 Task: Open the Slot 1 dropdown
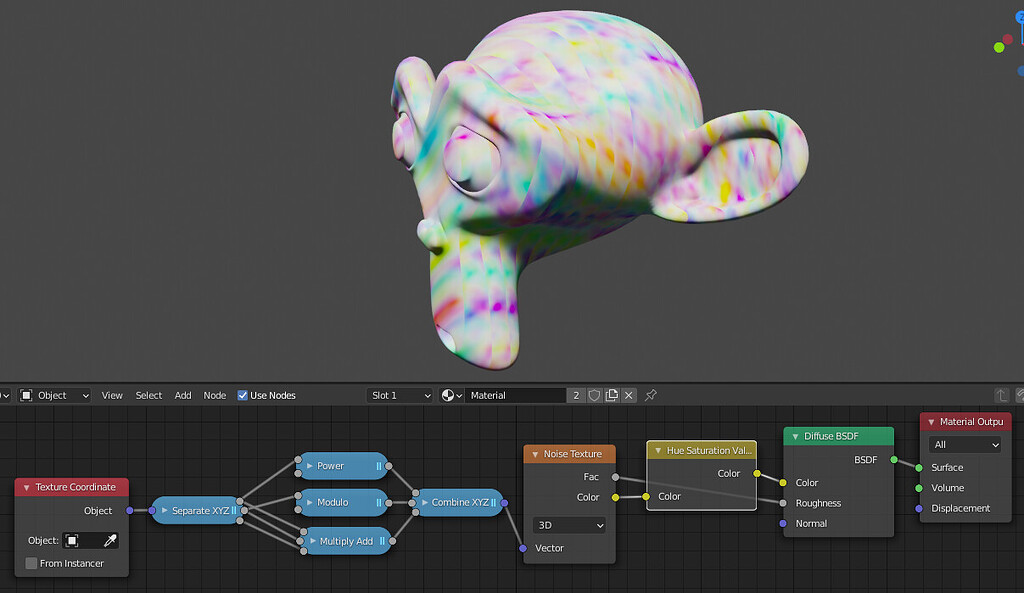pyautogui.click(x=400, y=395)
